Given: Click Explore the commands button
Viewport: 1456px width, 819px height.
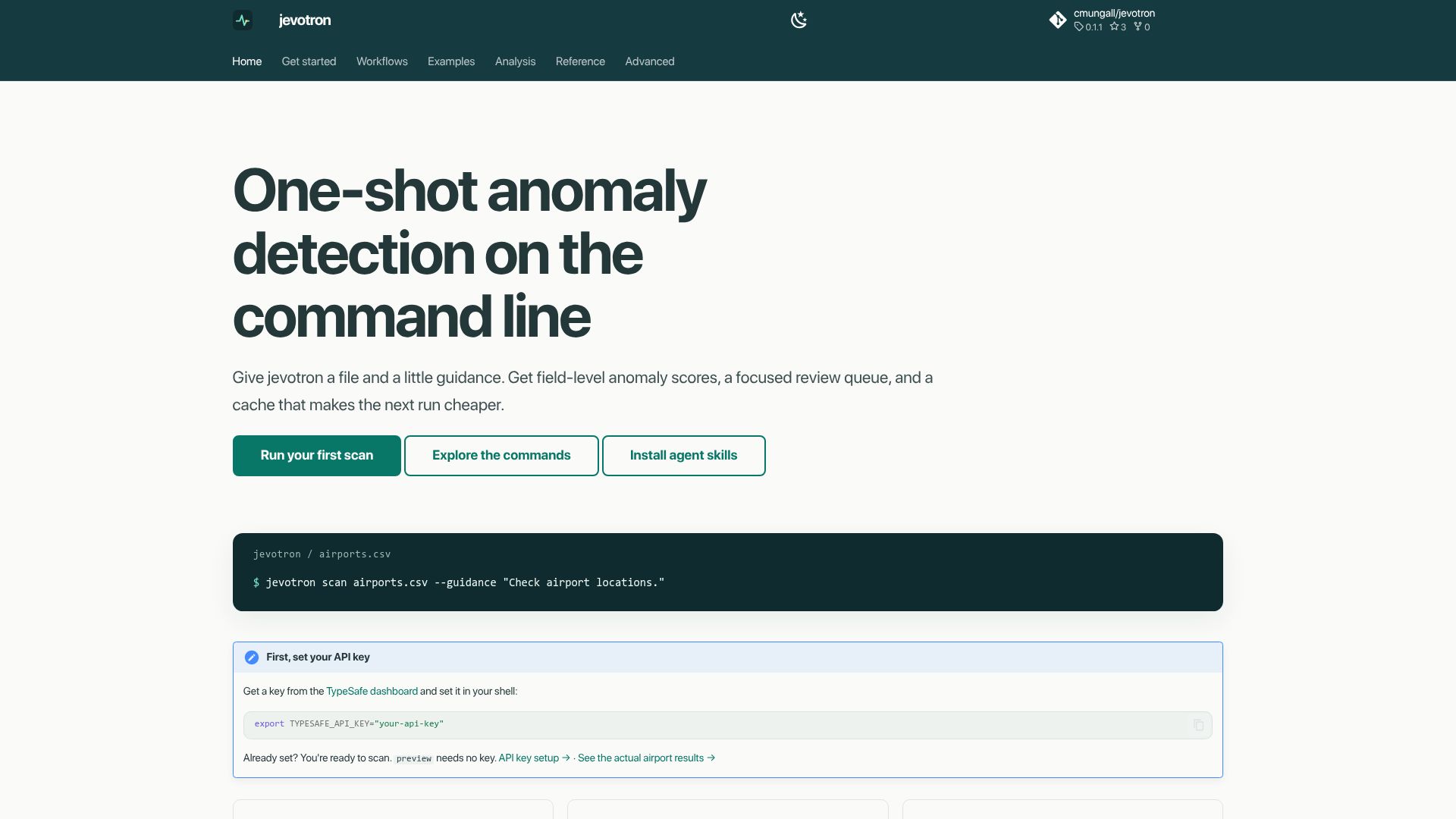Looking at the screenshot, I should pos(501,456).
